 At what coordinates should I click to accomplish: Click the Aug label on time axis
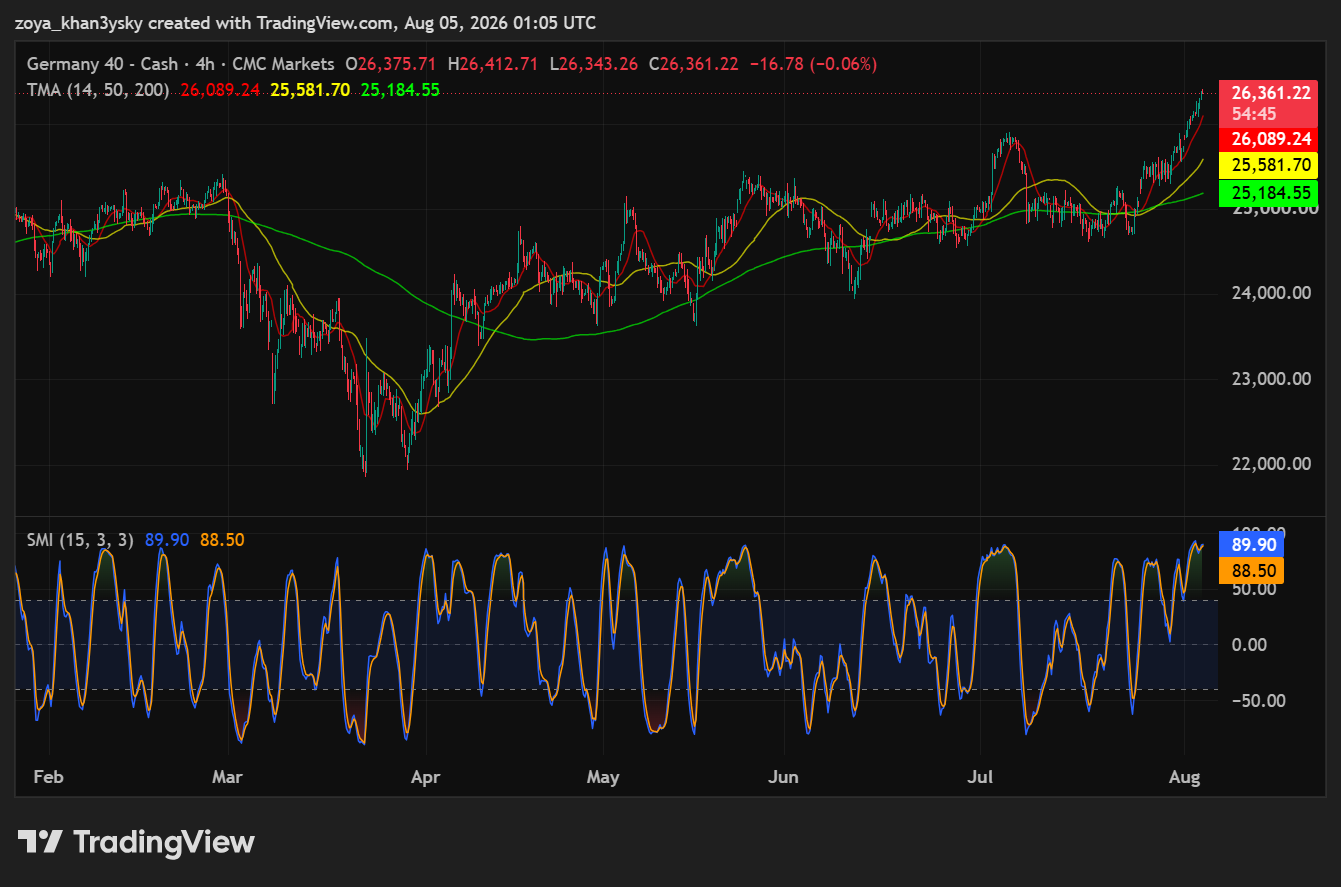(1185, 777)
